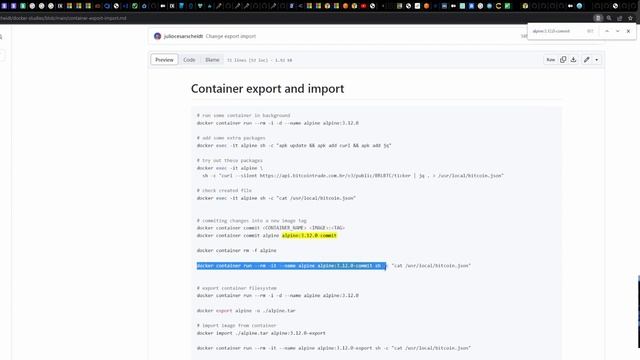Click 'docker export alpine -o ./alpine.tar' line
Viewport: 640px width, 360px height.
(x=246, y=311)
